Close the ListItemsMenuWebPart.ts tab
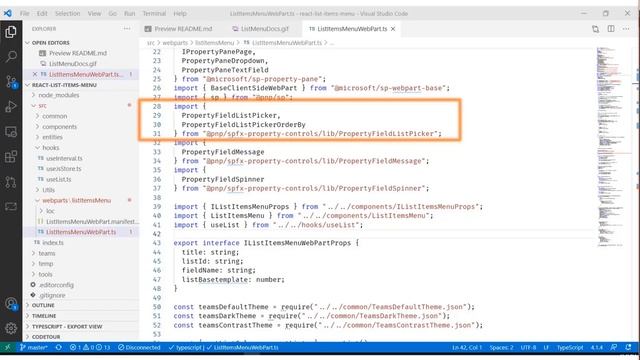The height and width of the screenshot is (360, 640). click(x=393, y=29)
